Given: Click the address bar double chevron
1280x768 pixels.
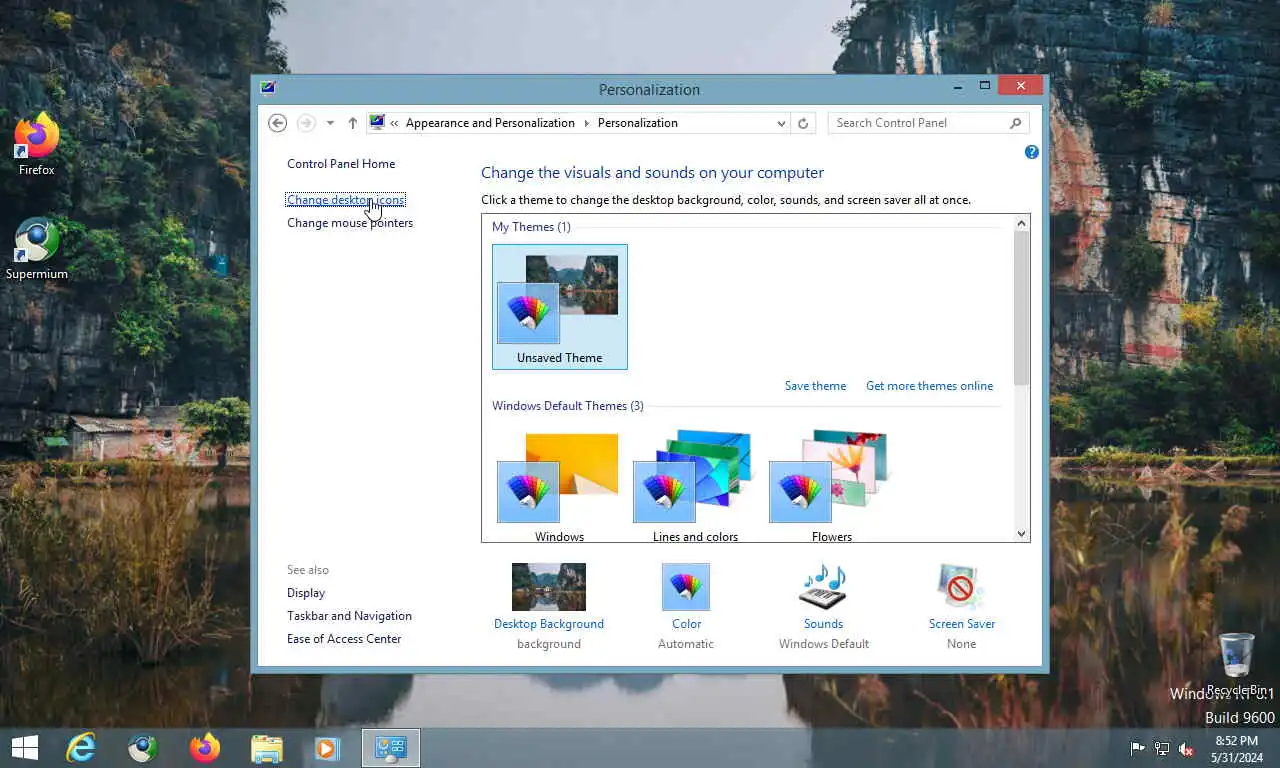Looking at the screenshot, I should coord(395,123).
